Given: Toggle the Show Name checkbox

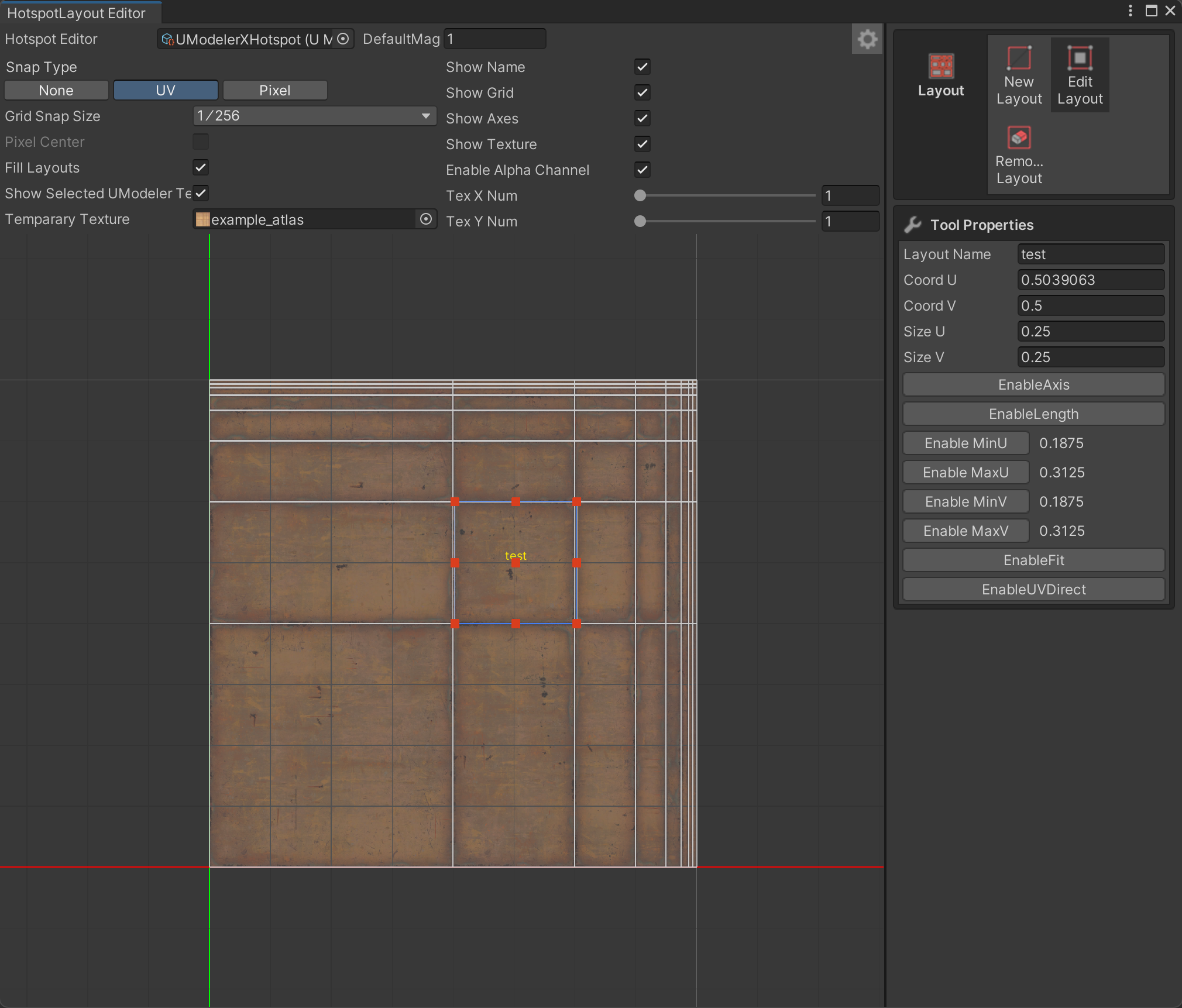Looking at the screenshot, I should [642, 67].
